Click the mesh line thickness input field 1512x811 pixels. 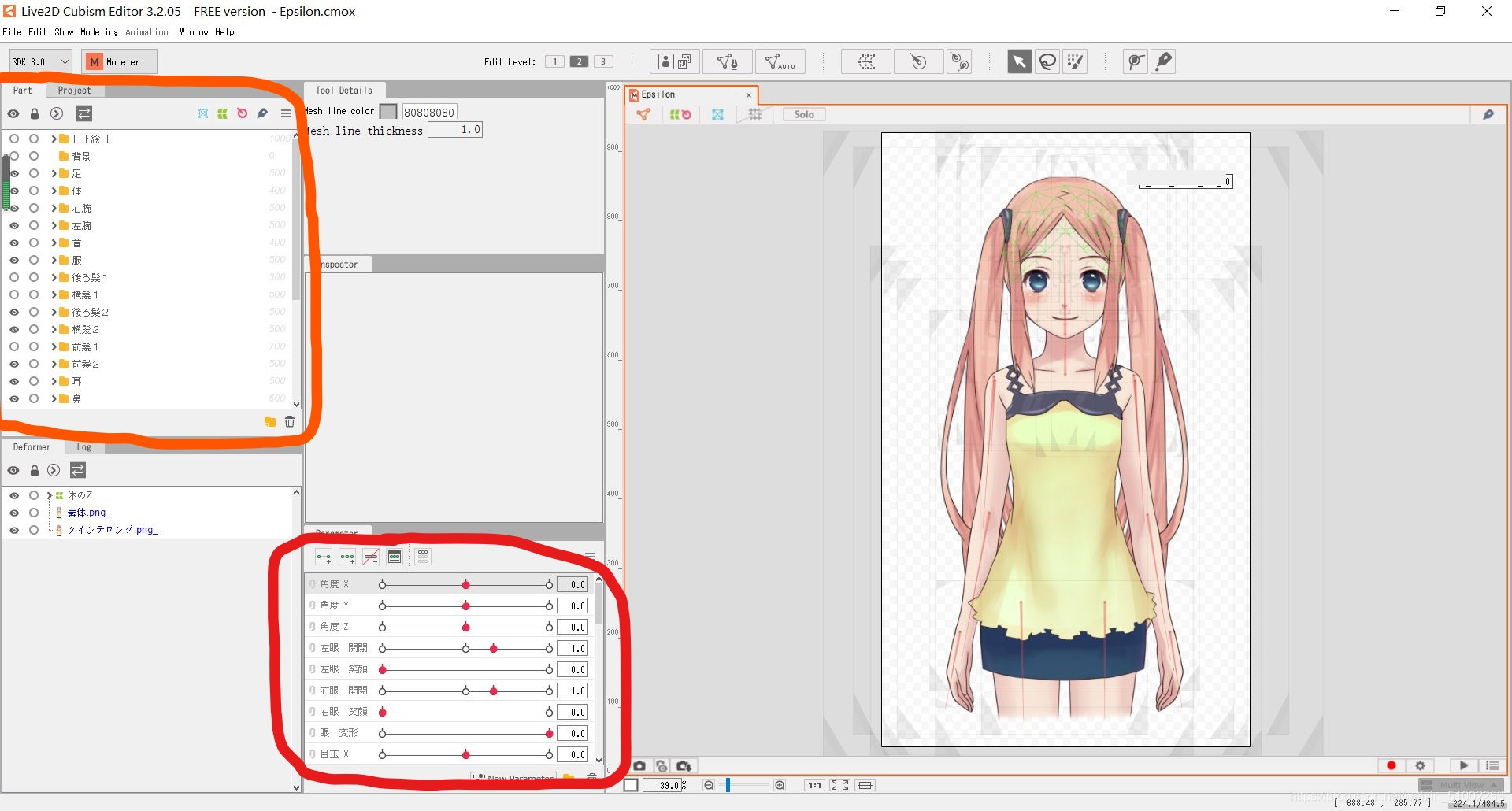pos(455,130)
